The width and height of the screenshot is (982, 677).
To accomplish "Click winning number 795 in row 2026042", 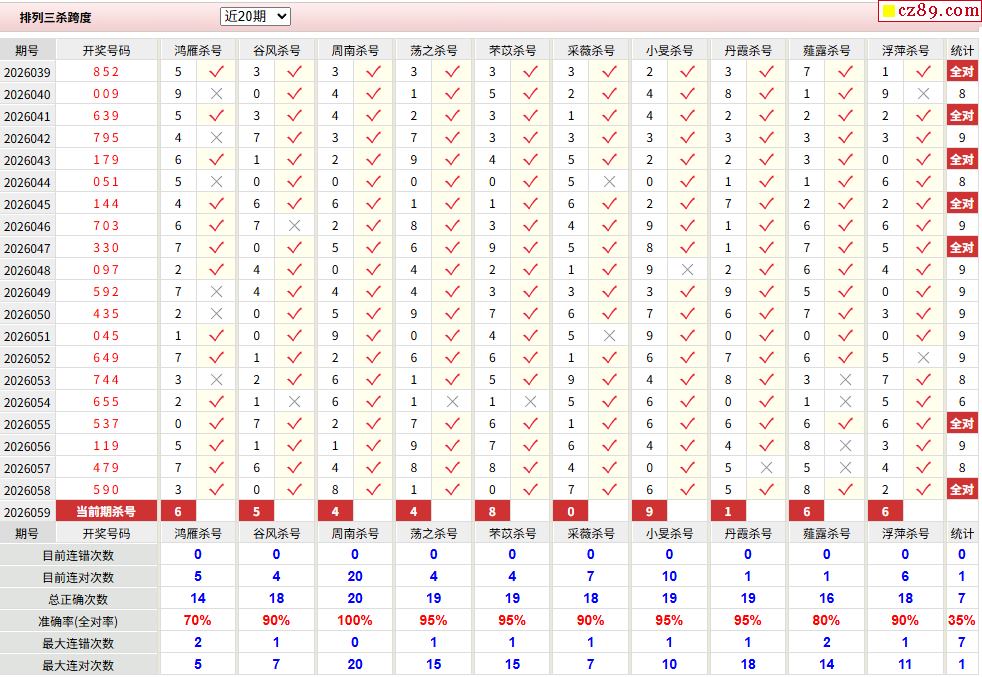I will click(106, 137).
